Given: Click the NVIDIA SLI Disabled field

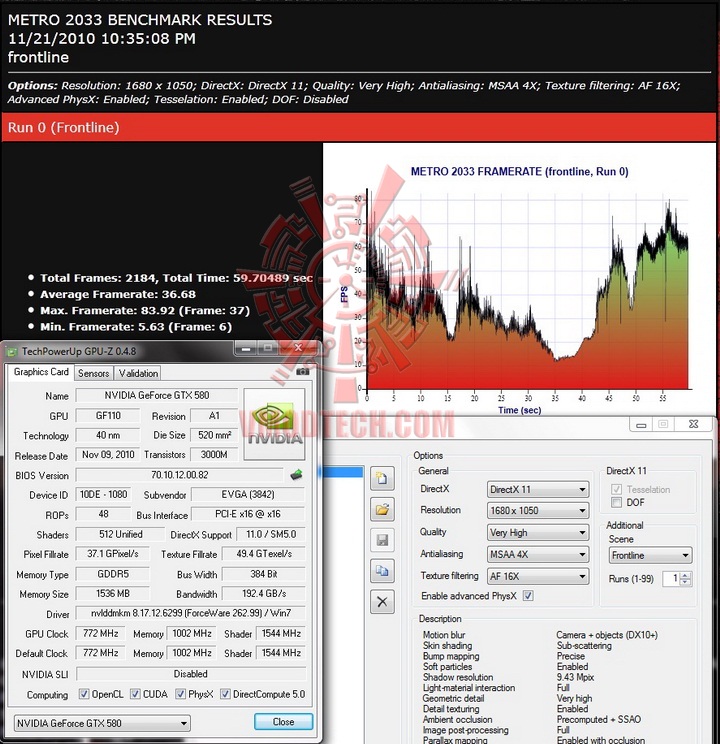Looking at the screenshot, I should coord(190,674).
